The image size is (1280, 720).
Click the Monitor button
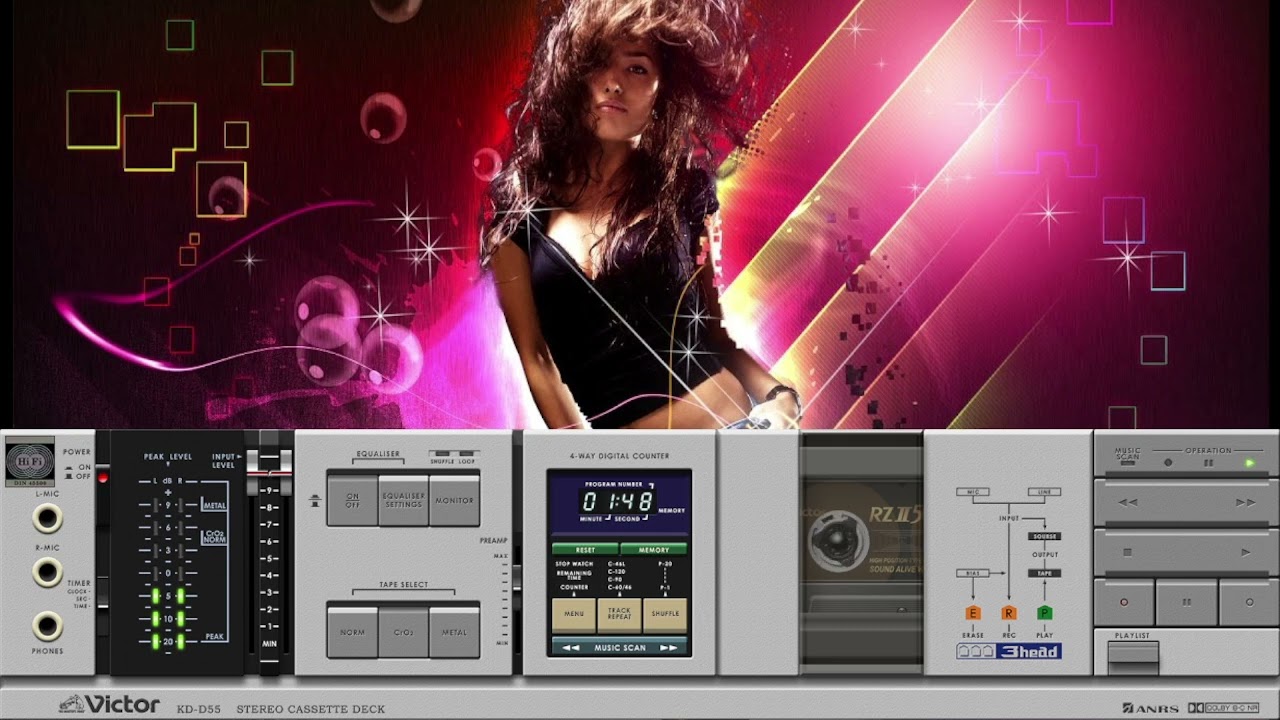[455, 500]
